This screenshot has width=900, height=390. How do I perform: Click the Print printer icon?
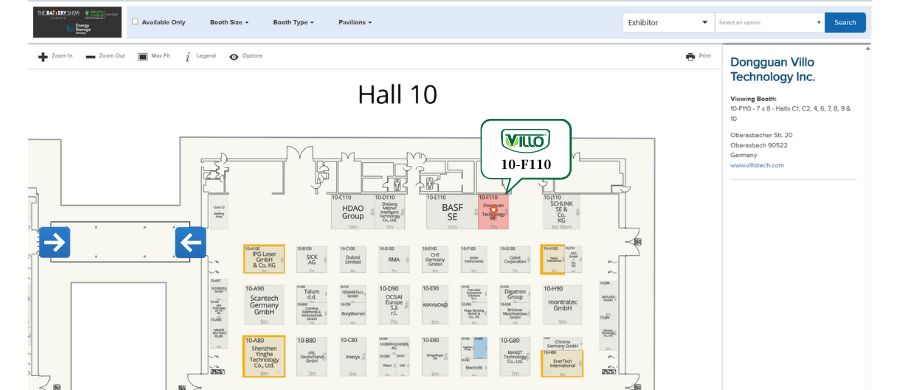(x=690, y=57)
